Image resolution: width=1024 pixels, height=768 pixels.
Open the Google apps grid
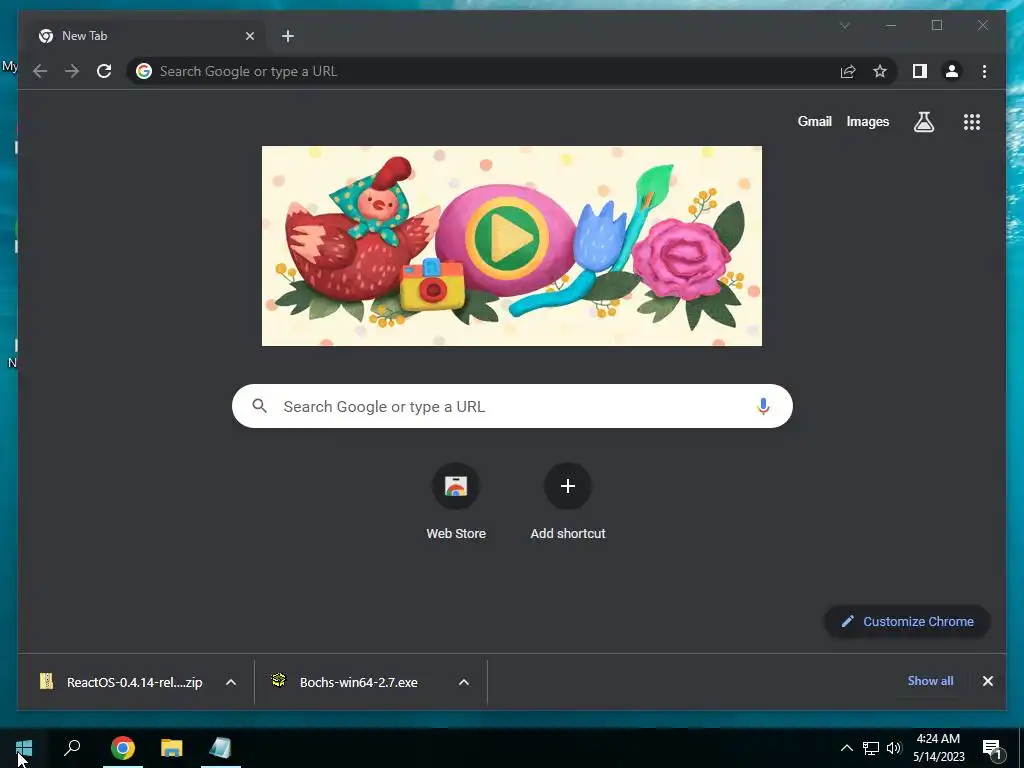point(972,121)
